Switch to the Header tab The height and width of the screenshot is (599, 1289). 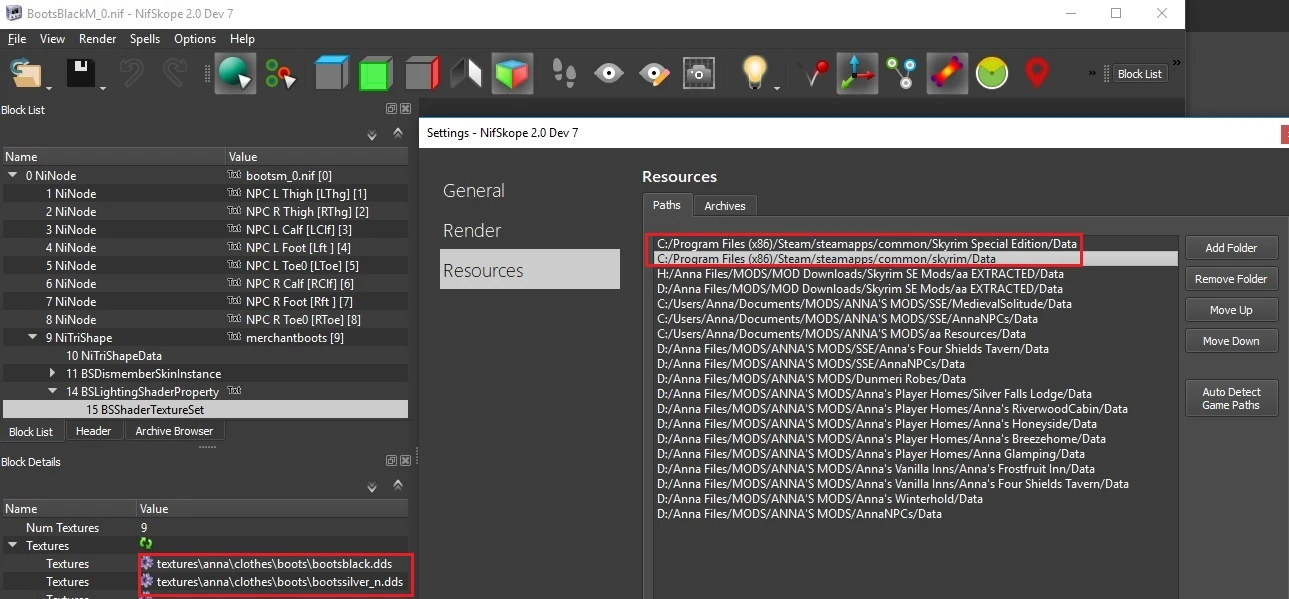pyautogui.click(x=94, y=431)
